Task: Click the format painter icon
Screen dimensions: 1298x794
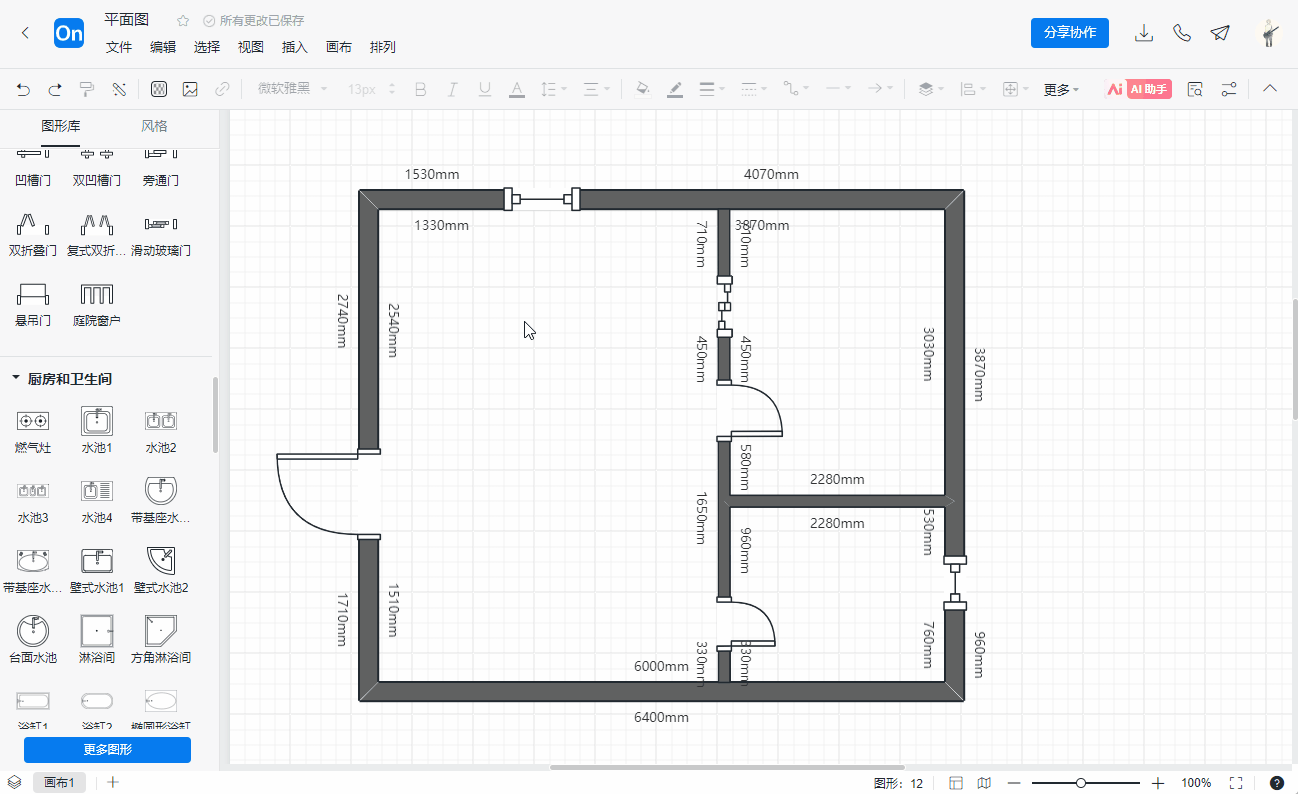Action: tap(87, 89)
